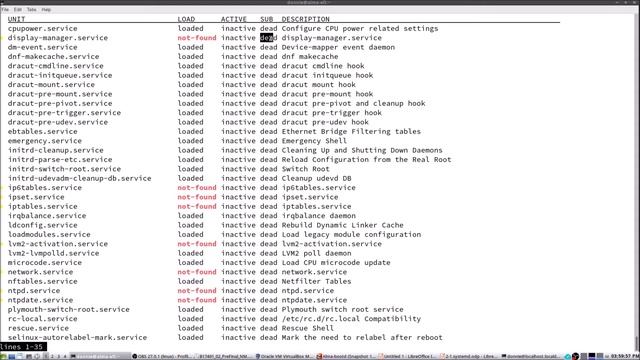Screen dimensions: 640x360
Task: Click the irqbalance.service unit name
Action: pyautogui.click(x=47, y=216)
